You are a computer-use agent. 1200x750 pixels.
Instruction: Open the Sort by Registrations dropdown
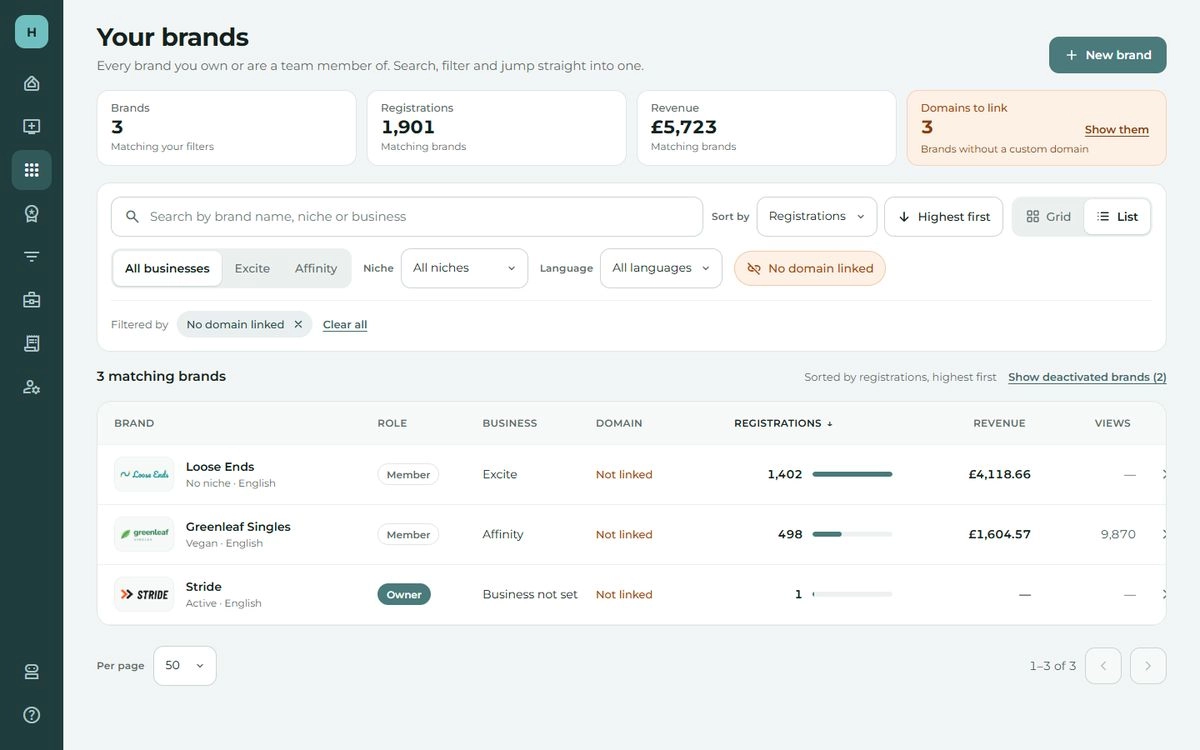(817, 217)
